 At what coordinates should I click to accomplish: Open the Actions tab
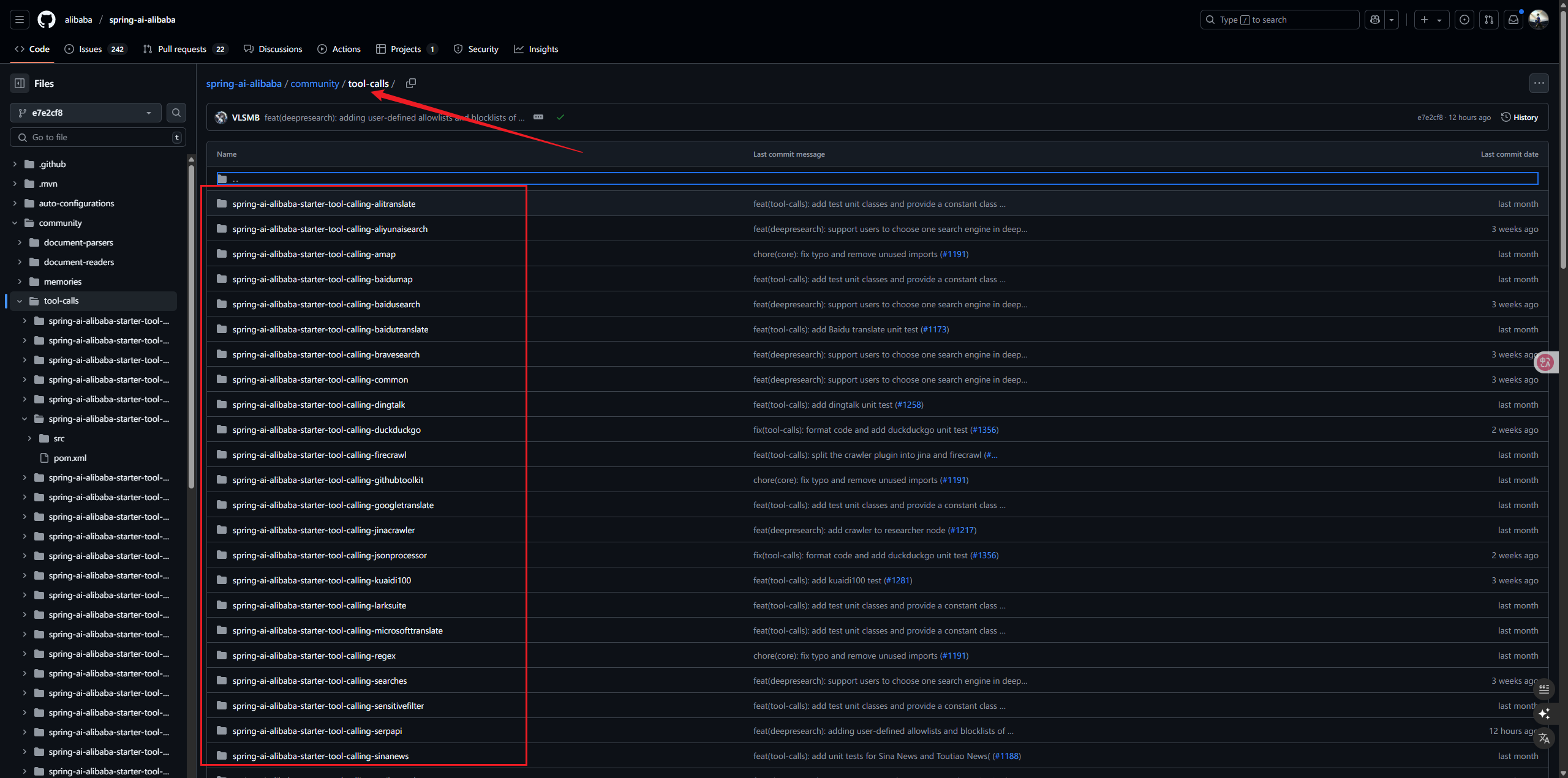coord(339,49)
